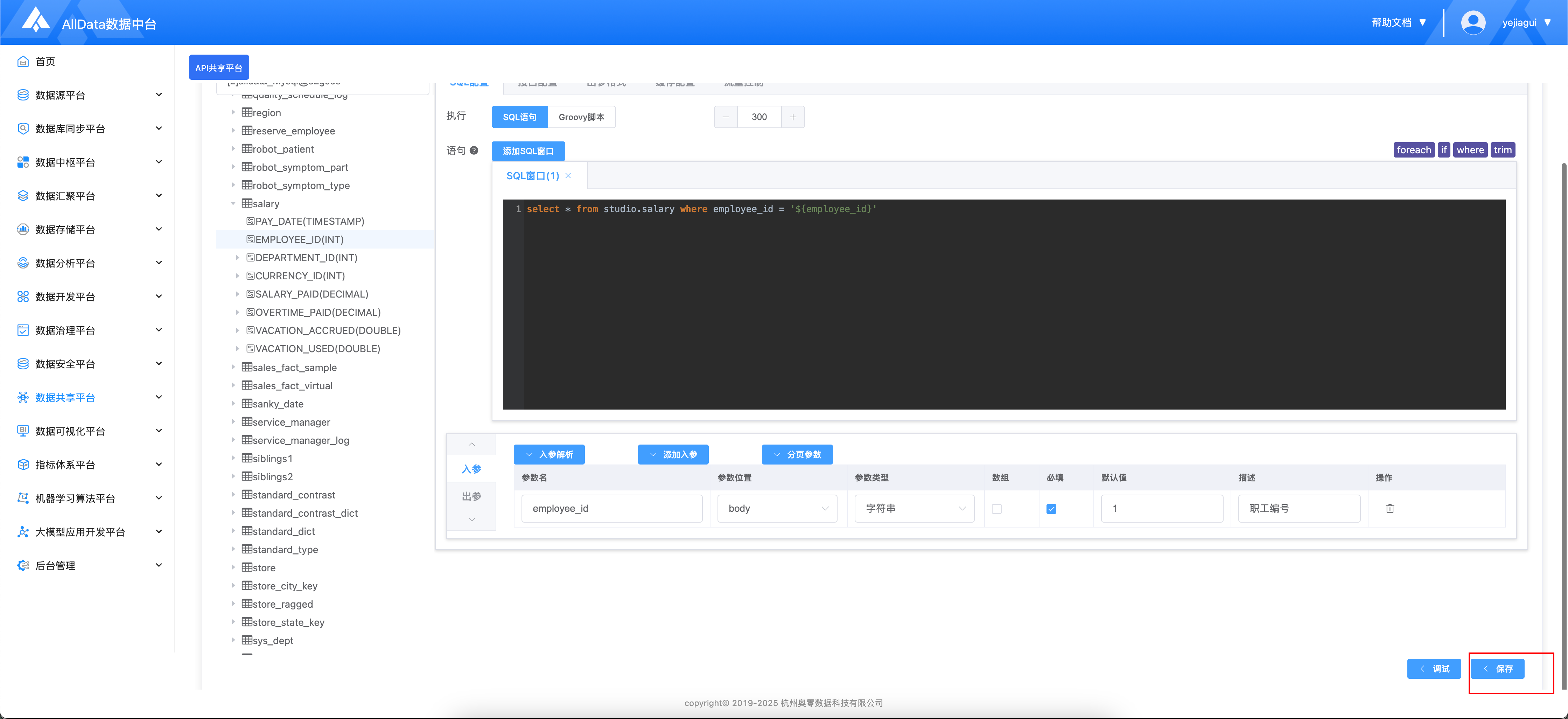Click the AllData logo icon
The height and width of the screenshot is (719, 1568).
[35, 20]
